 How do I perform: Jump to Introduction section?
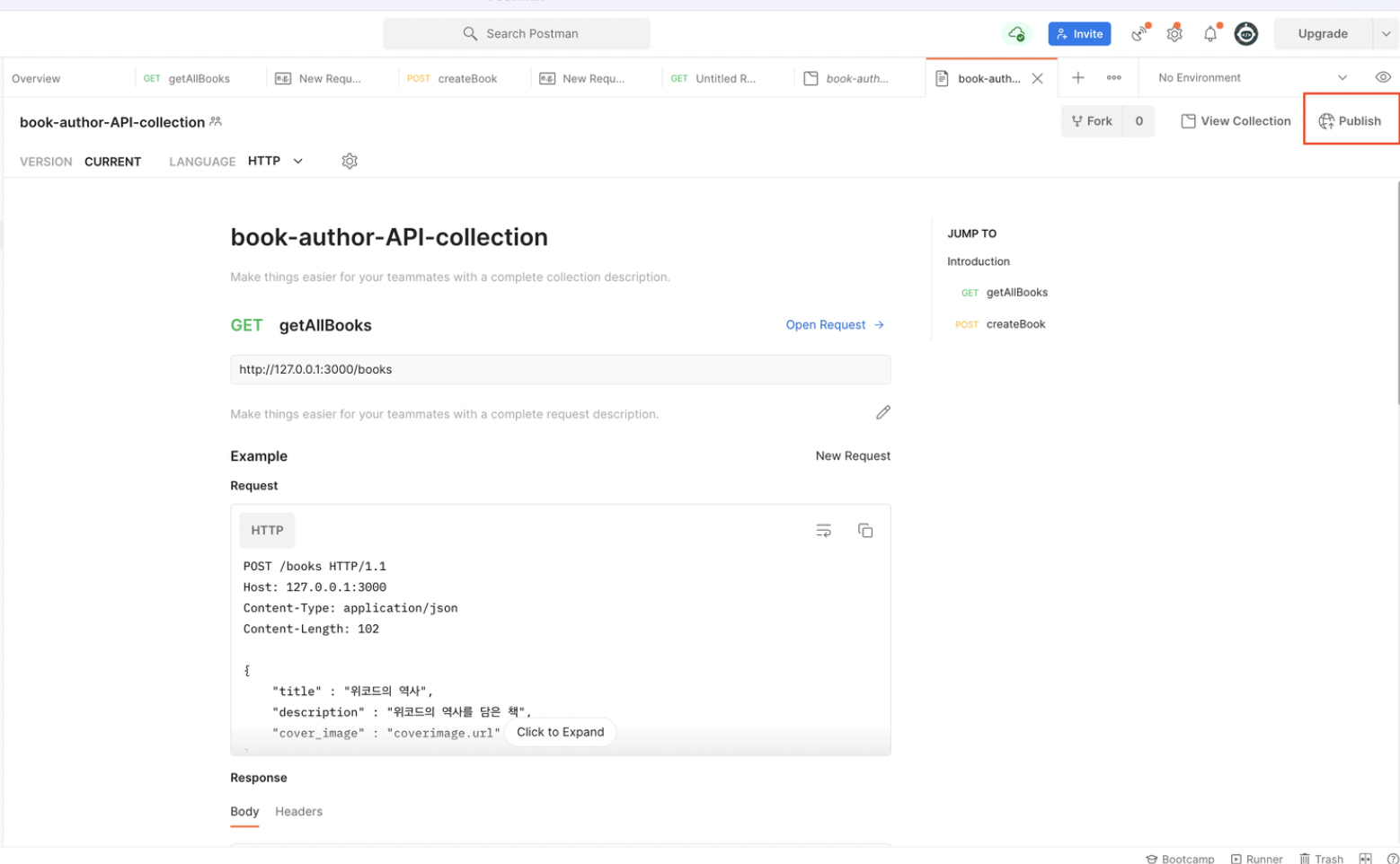979,261
